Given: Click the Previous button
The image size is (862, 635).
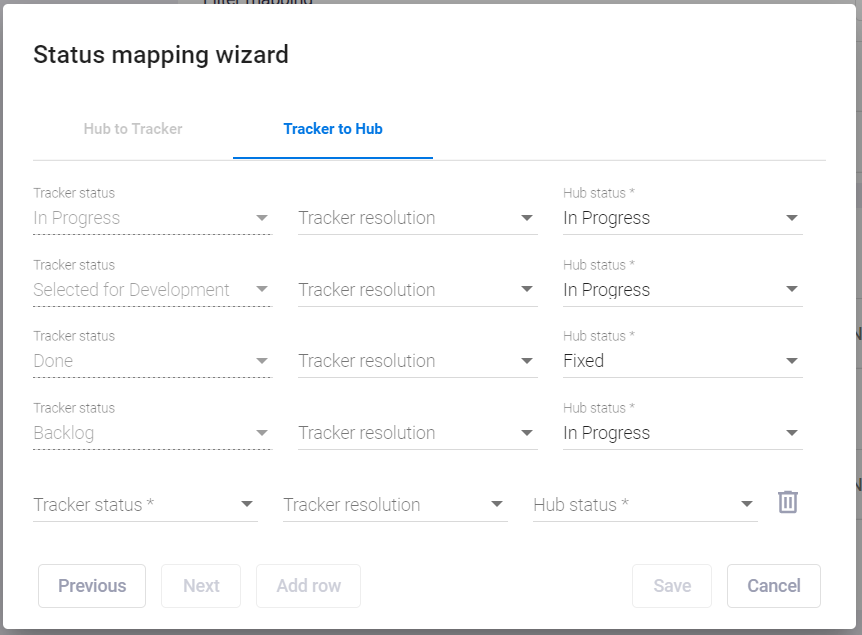Looking at the screenshot, I should coord(92,586).
